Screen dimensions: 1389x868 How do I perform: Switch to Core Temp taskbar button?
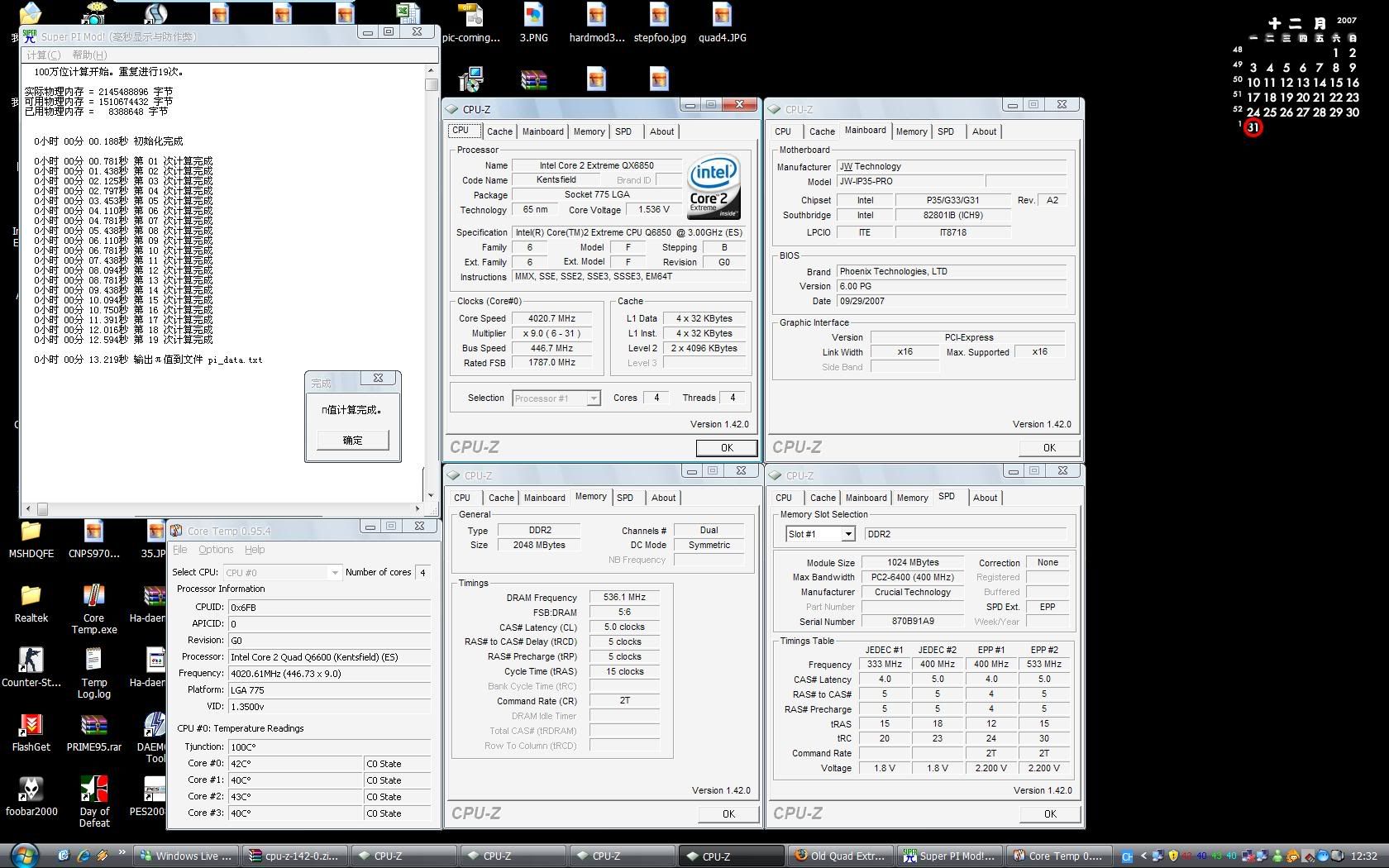coord(1058,856)
